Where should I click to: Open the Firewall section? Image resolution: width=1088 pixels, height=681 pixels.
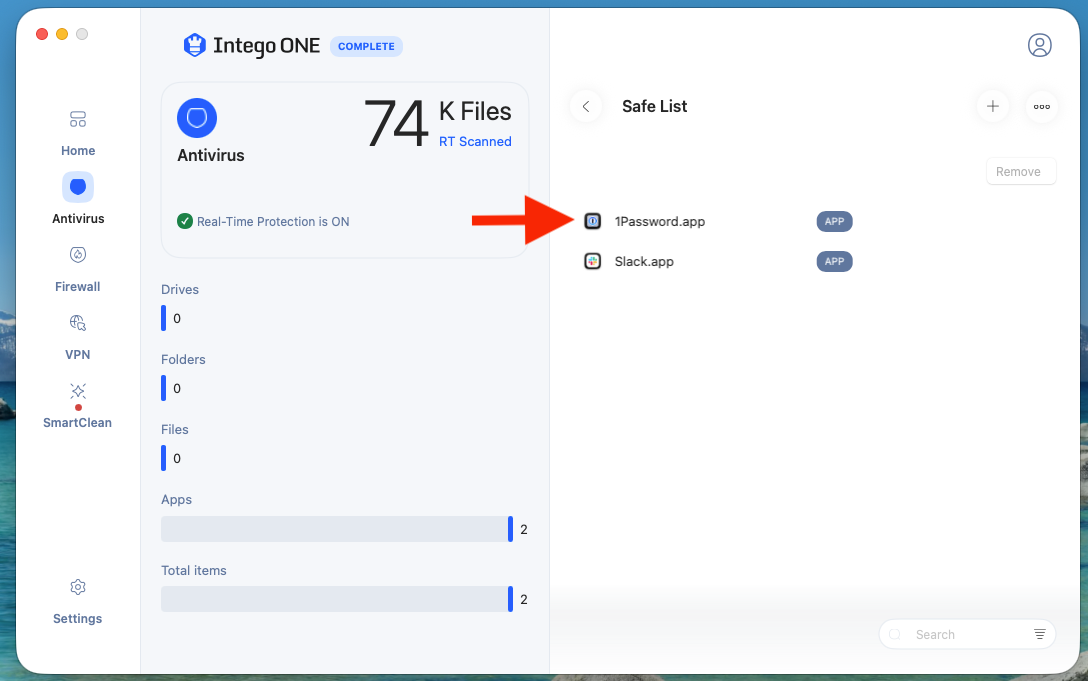point(78,269)
